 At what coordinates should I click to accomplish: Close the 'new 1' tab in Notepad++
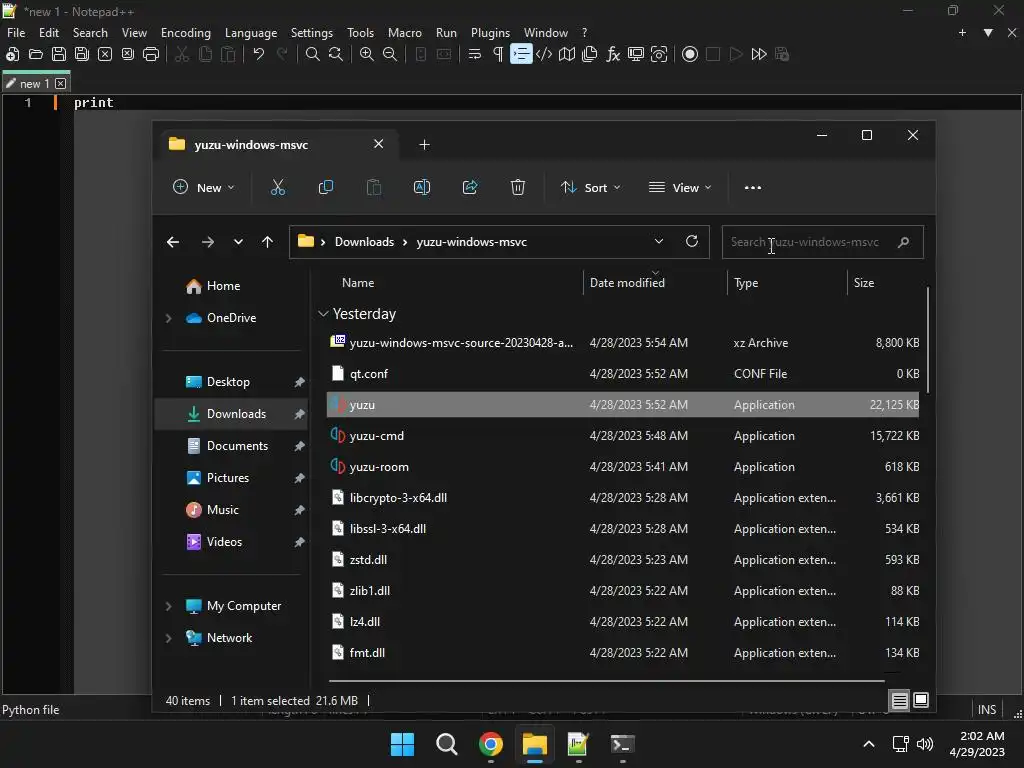(61, 84)
